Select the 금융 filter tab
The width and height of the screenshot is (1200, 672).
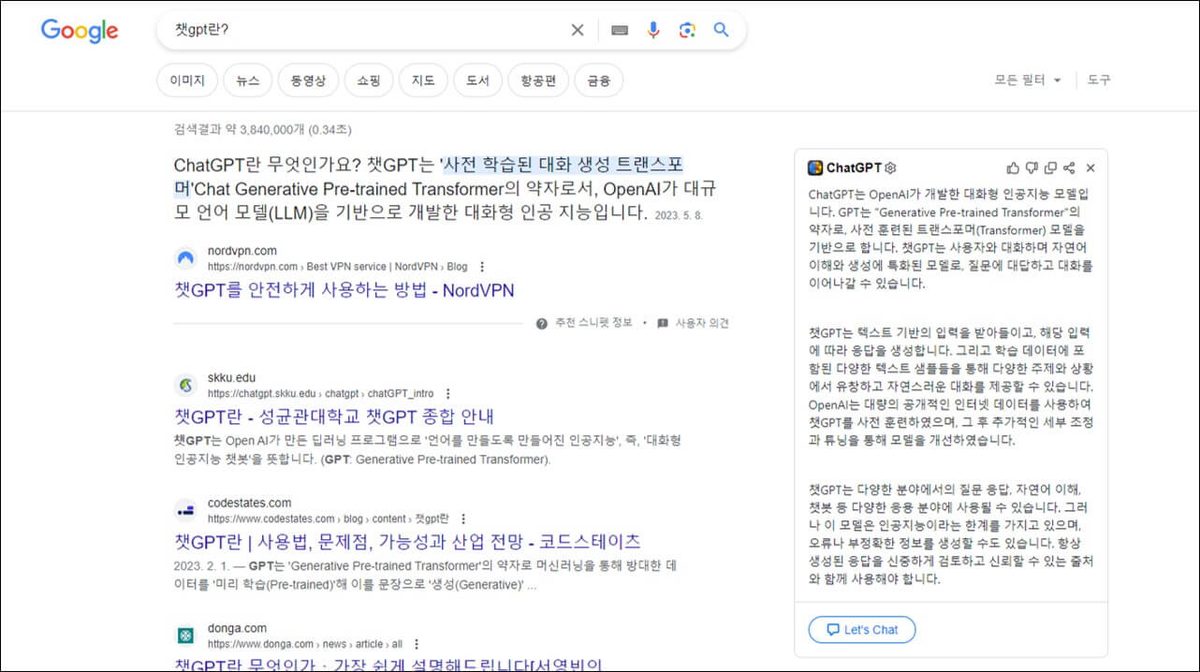pos(599,81)
